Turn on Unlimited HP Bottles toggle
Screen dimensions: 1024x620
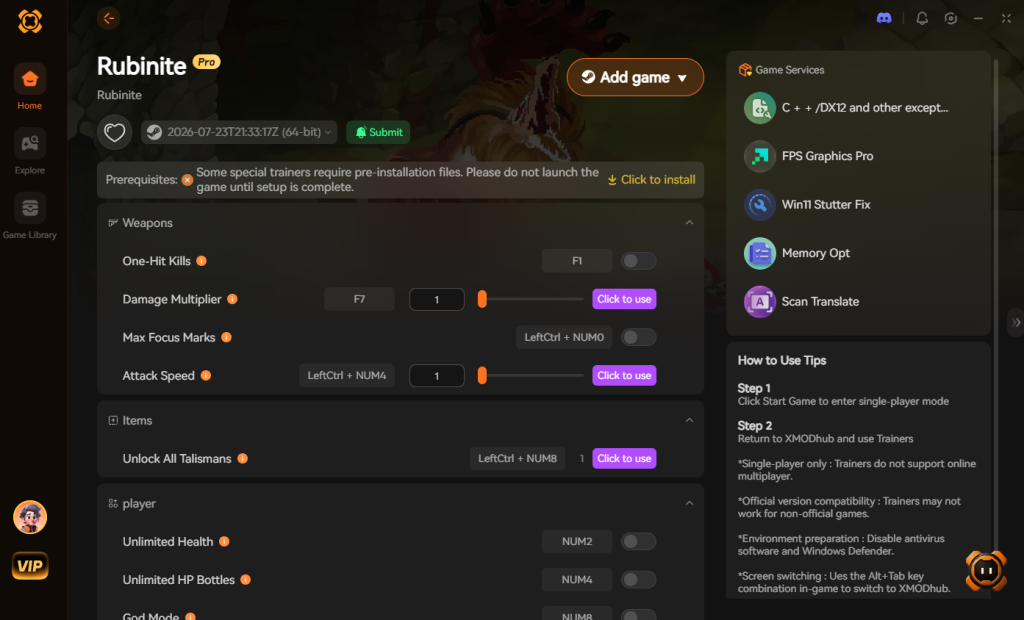638,579
